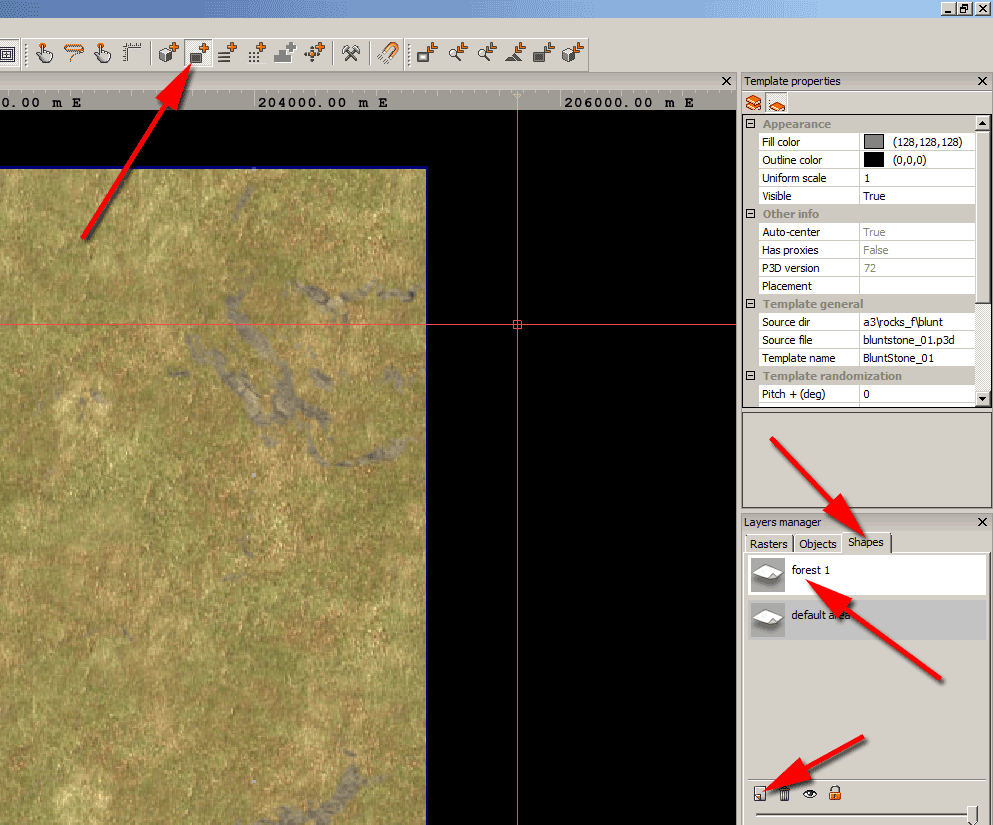Collapse the Appearance property group
This screenshot has width=993, height=825.
[750, 123]
